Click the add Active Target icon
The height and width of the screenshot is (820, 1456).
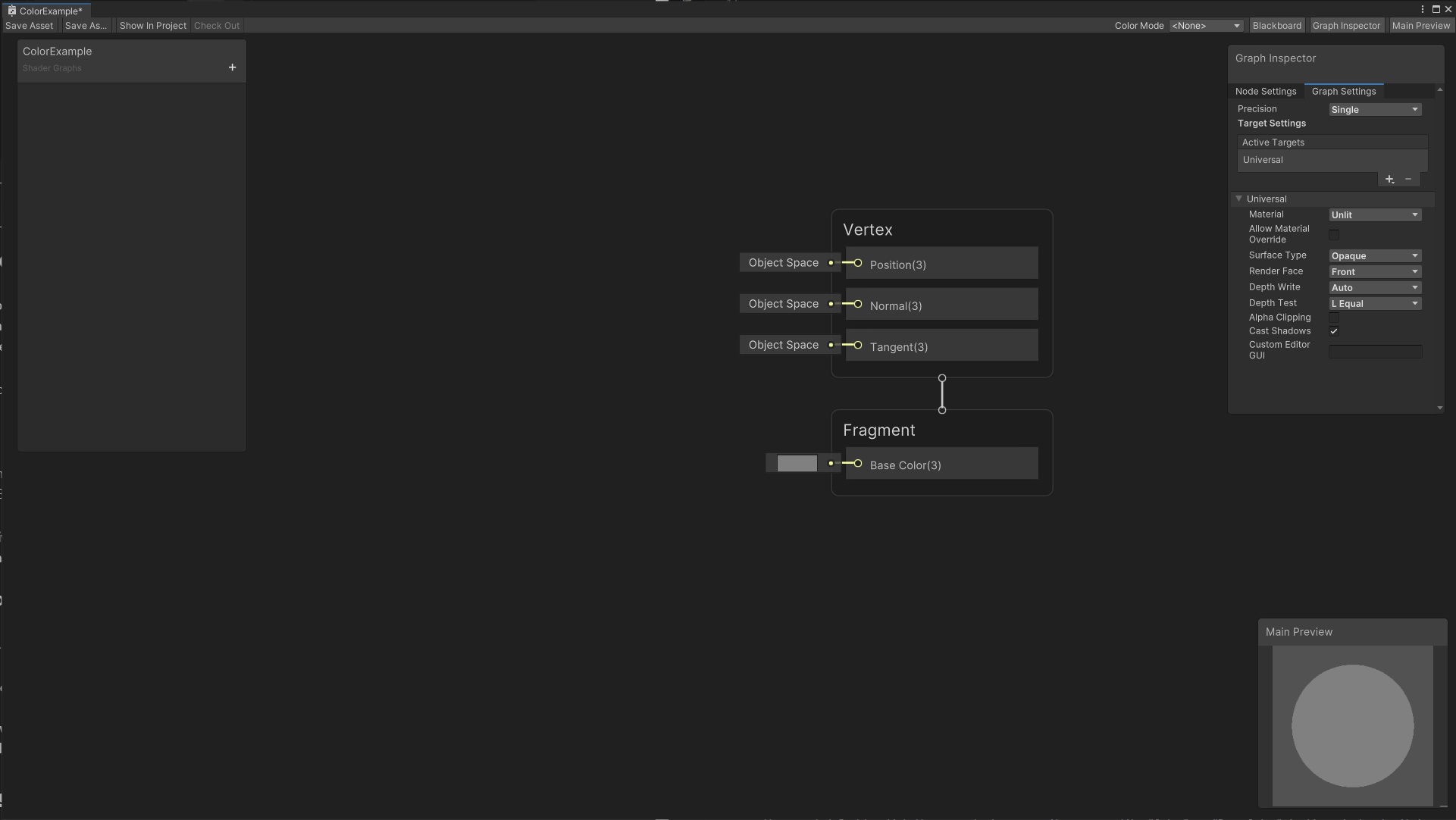coord(1389,178)
